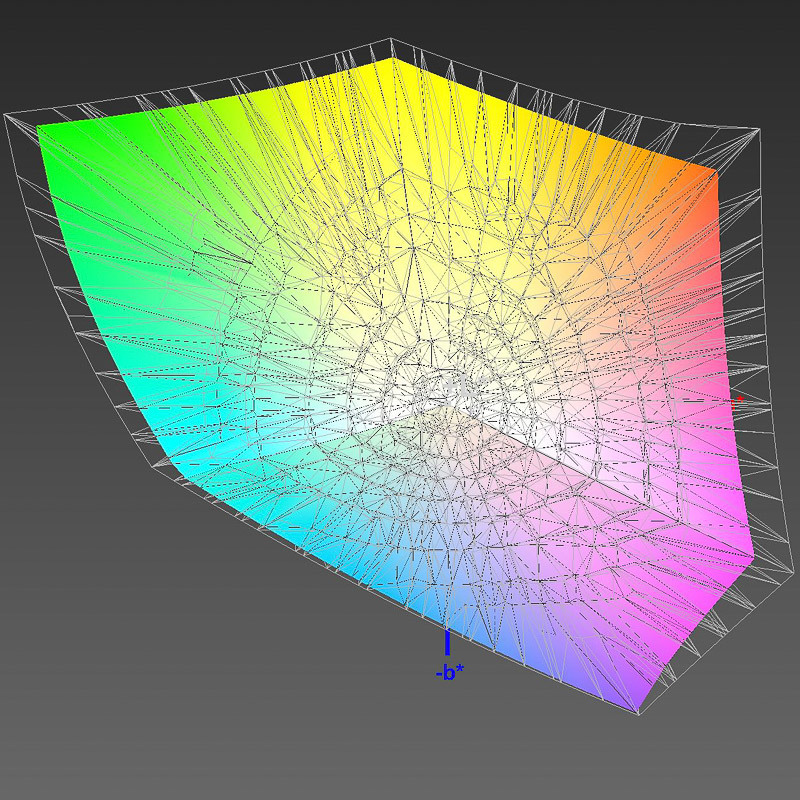
Task: Click the wireframe's top apex vertex
Action: (390, 40)
